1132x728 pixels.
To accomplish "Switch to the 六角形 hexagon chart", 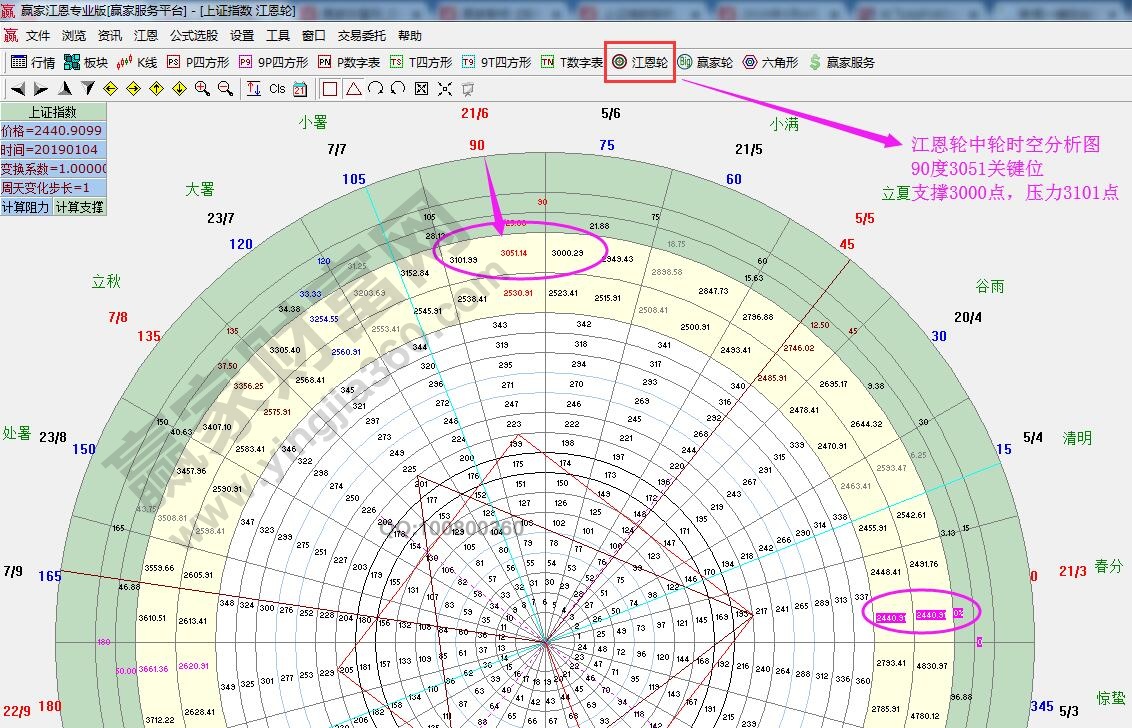I will click(770, 62).
